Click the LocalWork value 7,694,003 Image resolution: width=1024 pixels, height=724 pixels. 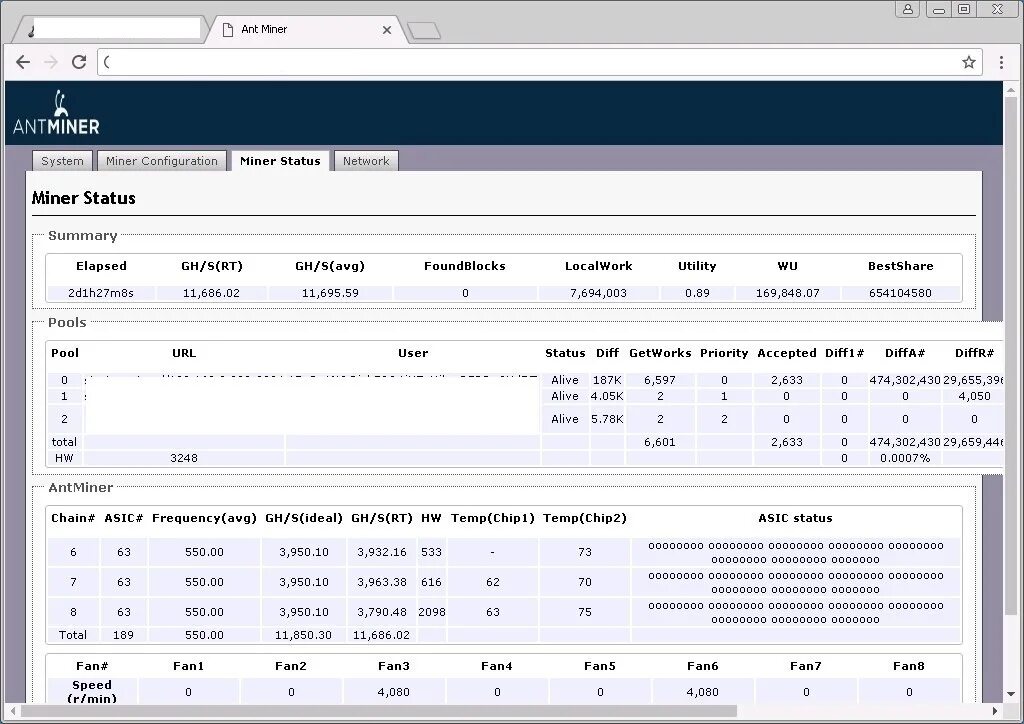[x=598, y=293]
